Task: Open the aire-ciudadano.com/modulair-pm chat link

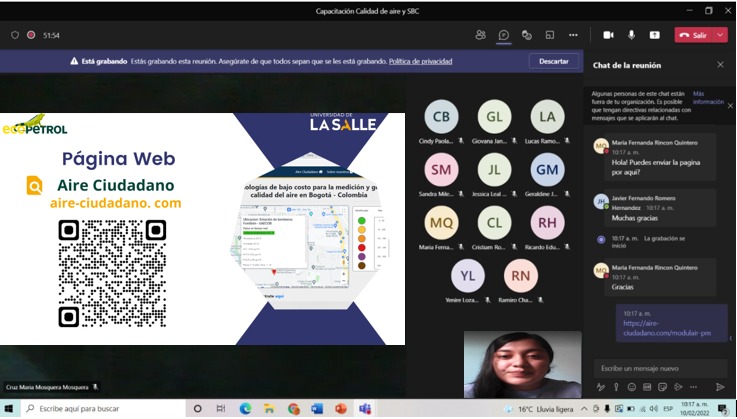Action: (x=666, y=328)
